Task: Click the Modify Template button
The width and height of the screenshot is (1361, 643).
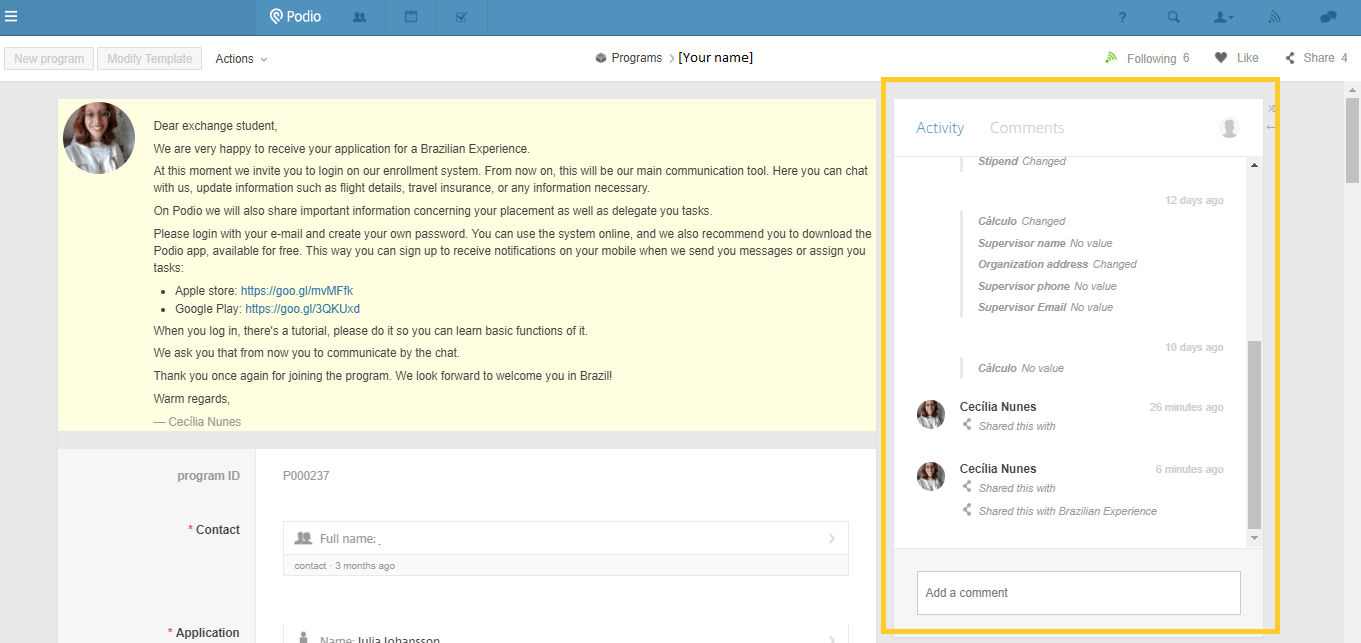Action: (149, 59)
